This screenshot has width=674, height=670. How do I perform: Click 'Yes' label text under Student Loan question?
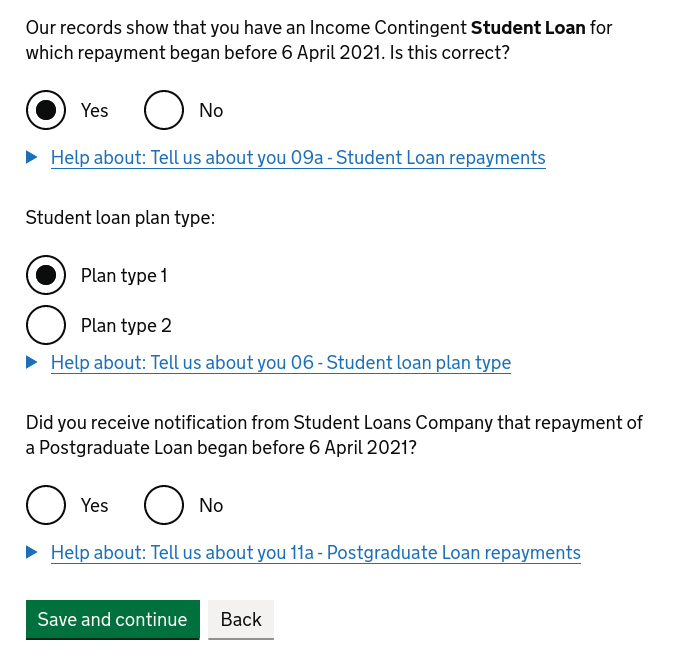pyautogui.click(x=95, y=111)
